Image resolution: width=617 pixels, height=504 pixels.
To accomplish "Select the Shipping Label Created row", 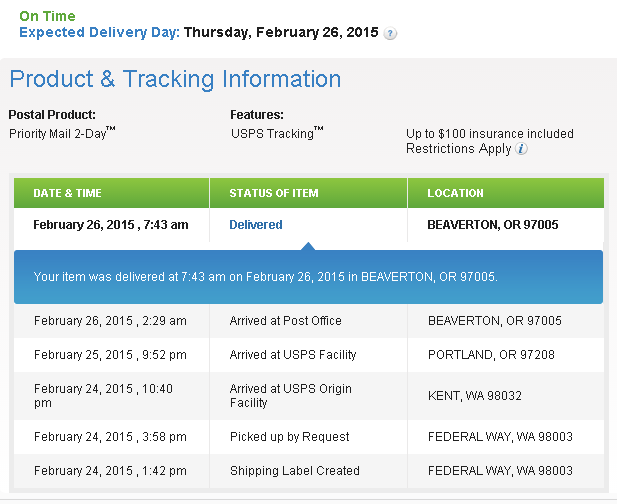I will (x=308, y=471).
